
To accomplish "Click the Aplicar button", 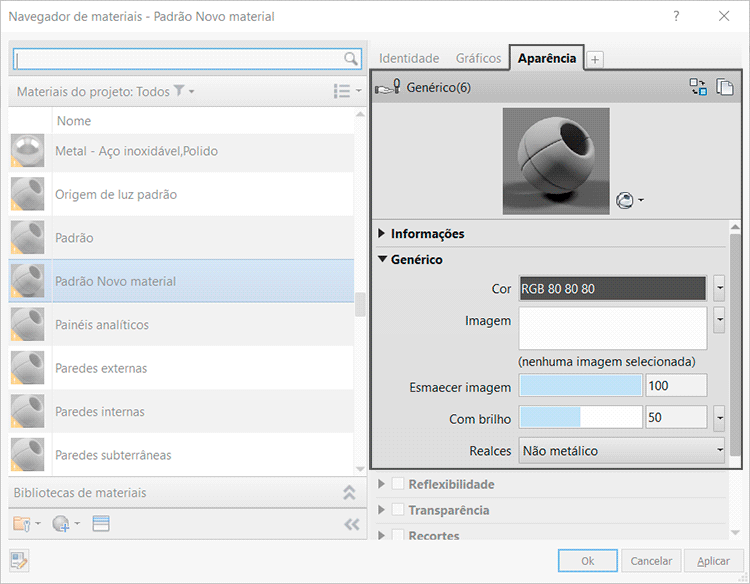I will coord(712,561).
